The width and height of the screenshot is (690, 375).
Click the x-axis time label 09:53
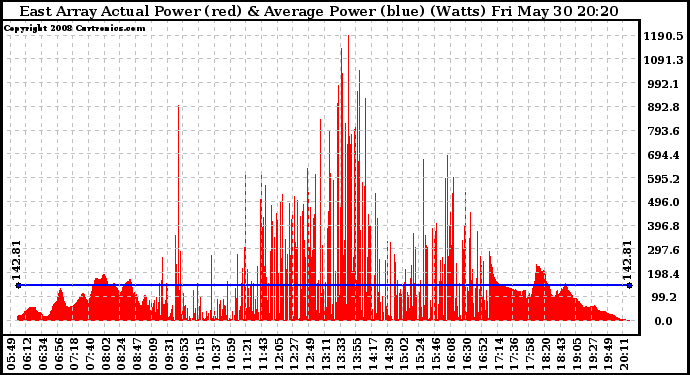(184, 354)
